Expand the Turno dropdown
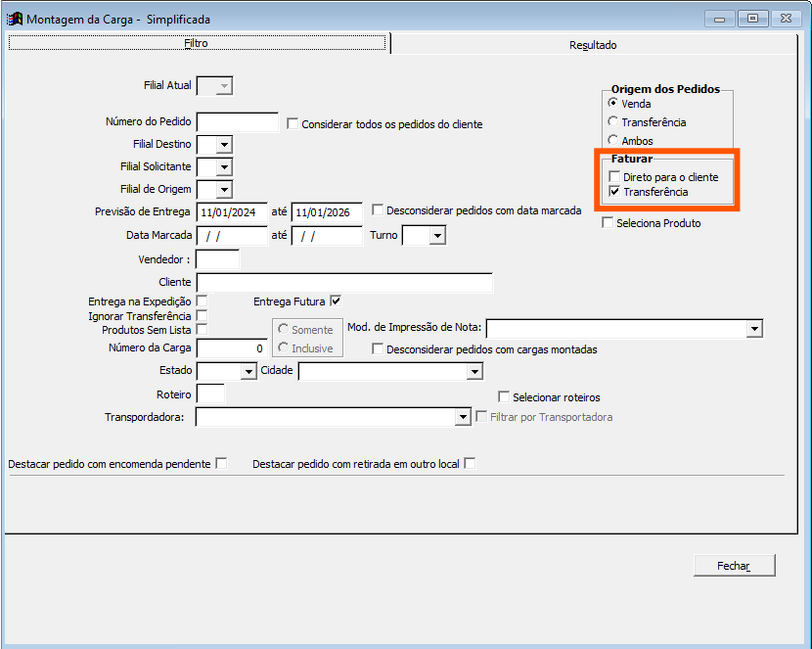This screenshot has width=812, height=649. click(437, 236)
